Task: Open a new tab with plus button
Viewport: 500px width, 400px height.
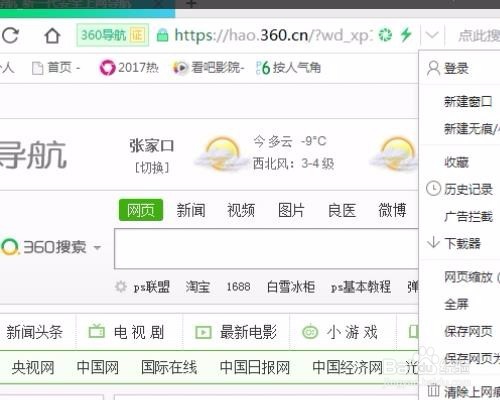Action: [191, 4]
